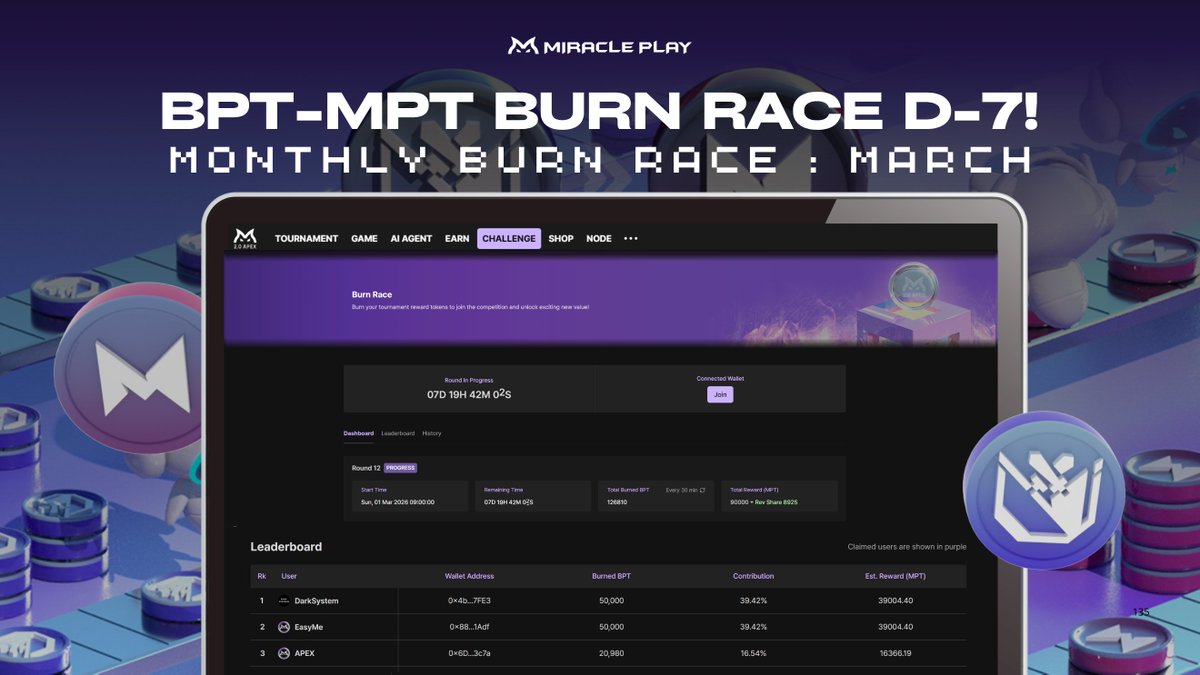Click the Contribution column header
Screen dimensions: 1200x675
click(x=753, y=576)
